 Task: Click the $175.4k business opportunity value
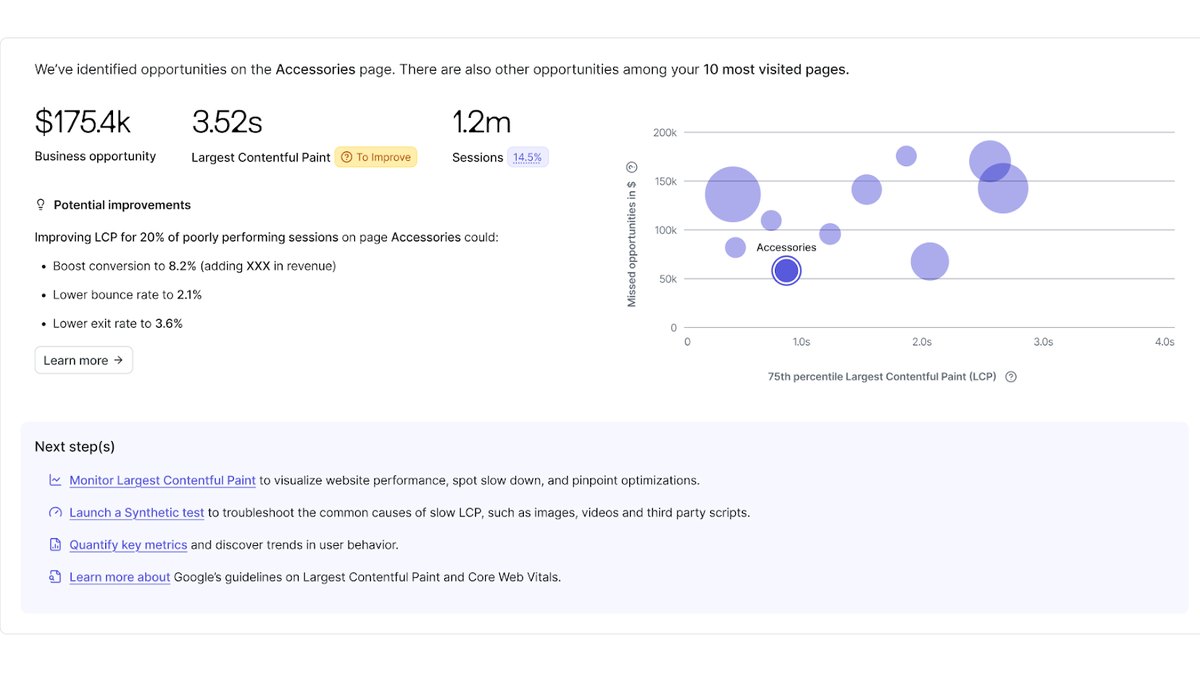(x=83, y=122)
